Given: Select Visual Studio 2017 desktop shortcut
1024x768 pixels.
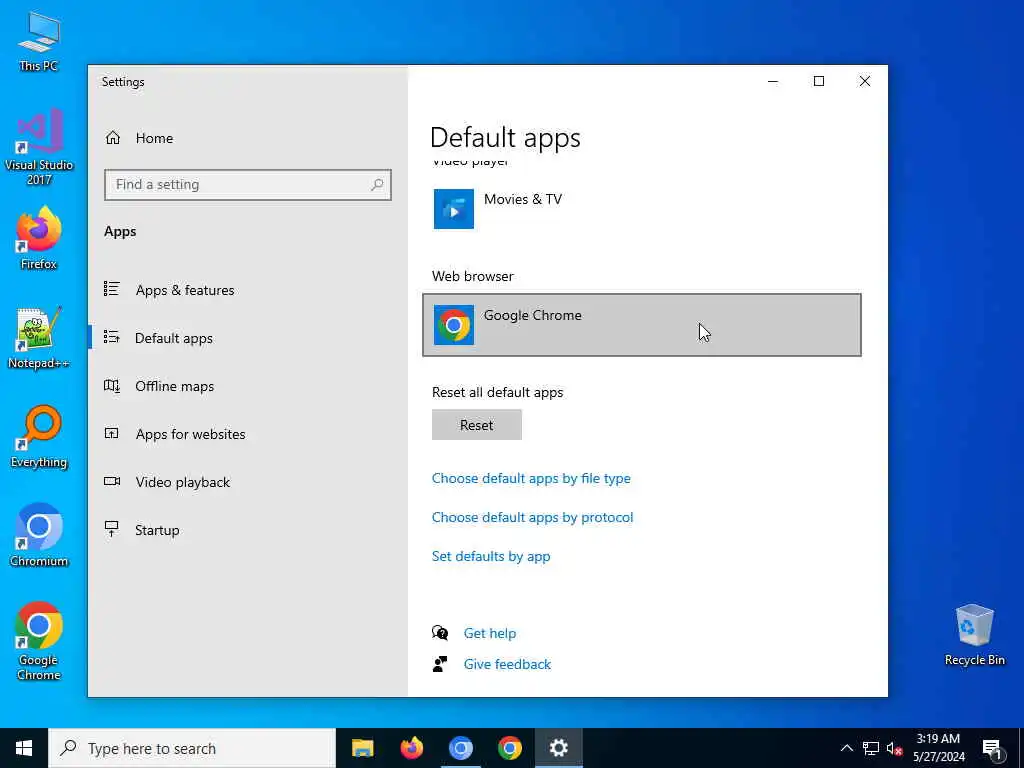Looking at the screenshot, I should [39, 146].
